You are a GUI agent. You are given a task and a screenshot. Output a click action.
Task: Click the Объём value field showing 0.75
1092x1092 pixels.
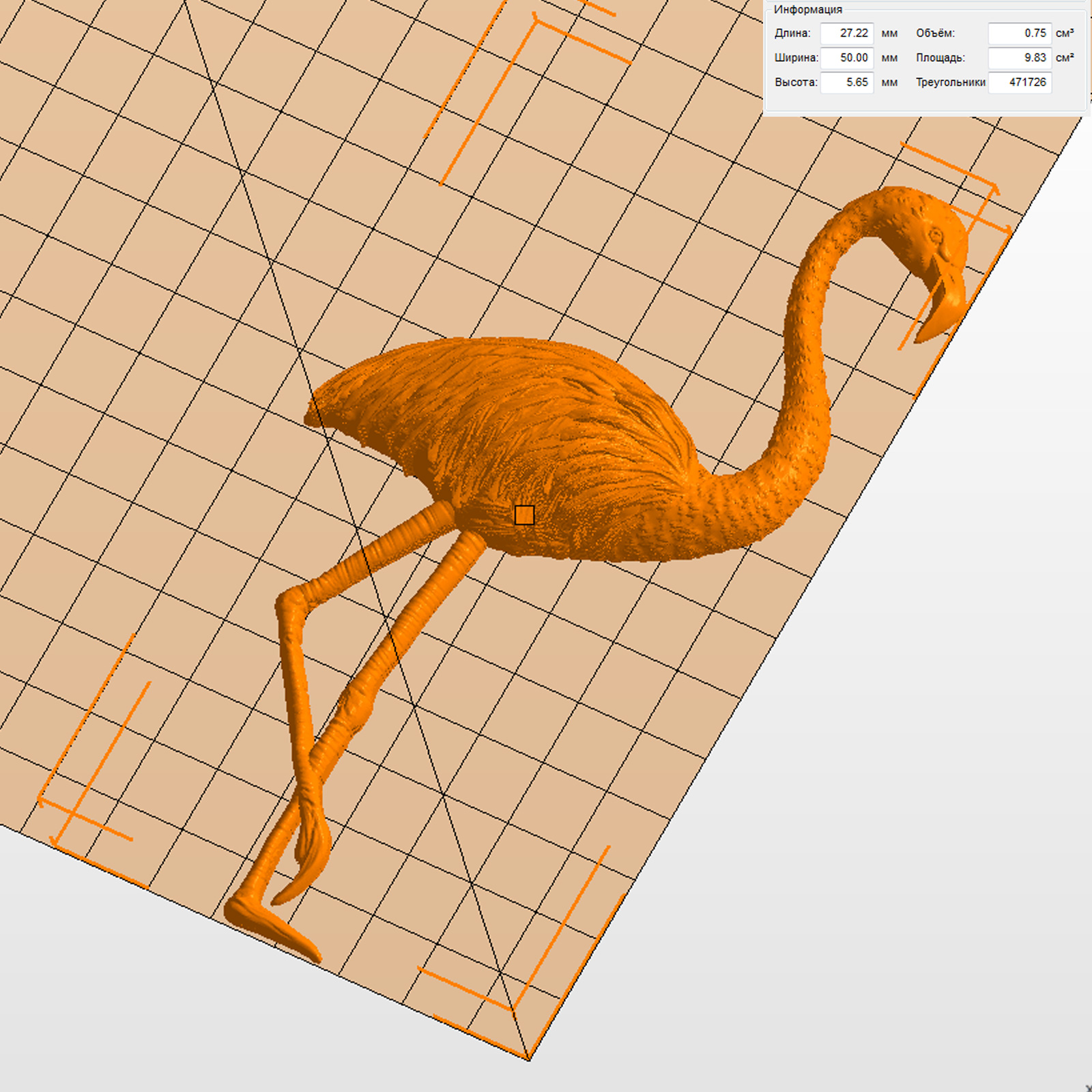tap(1019, 33)
